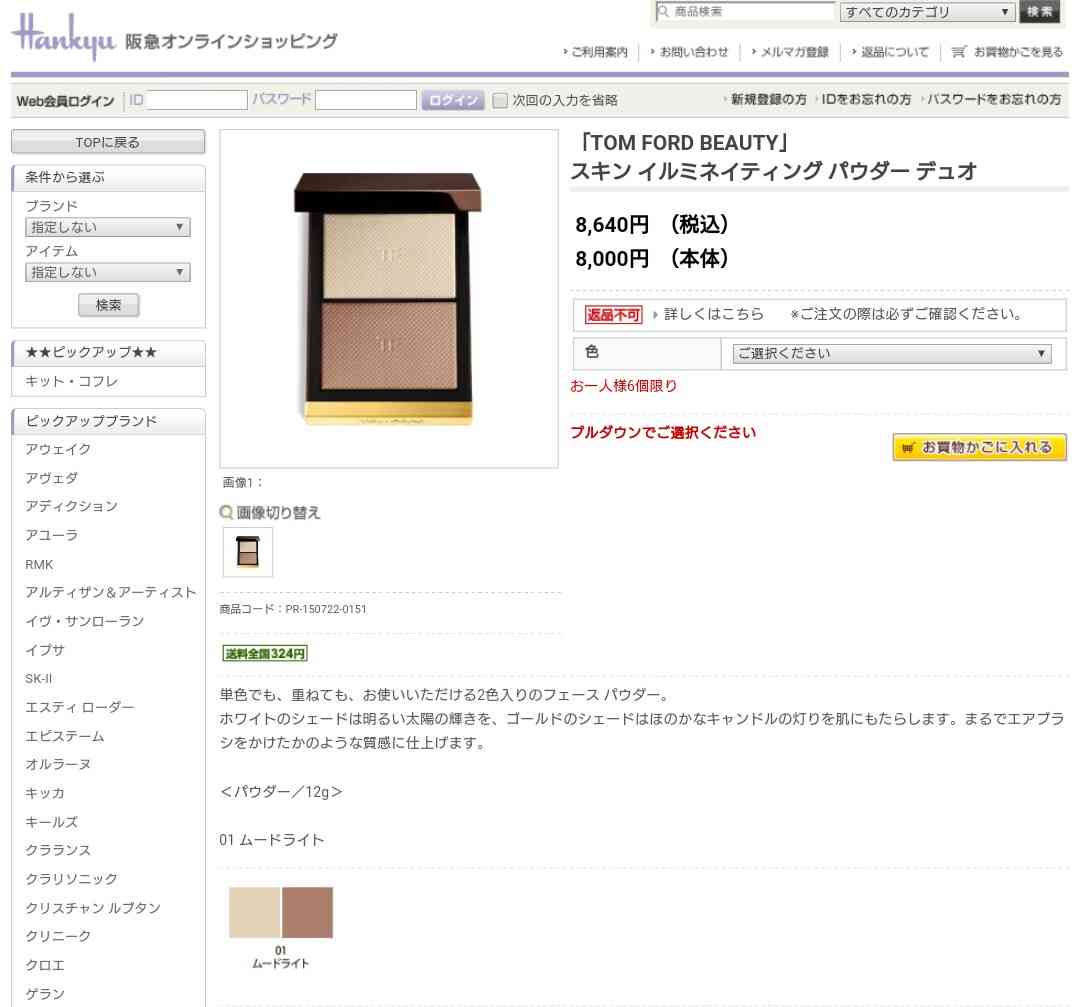Click the shopping cart icon in top navigation

[958, 52]
